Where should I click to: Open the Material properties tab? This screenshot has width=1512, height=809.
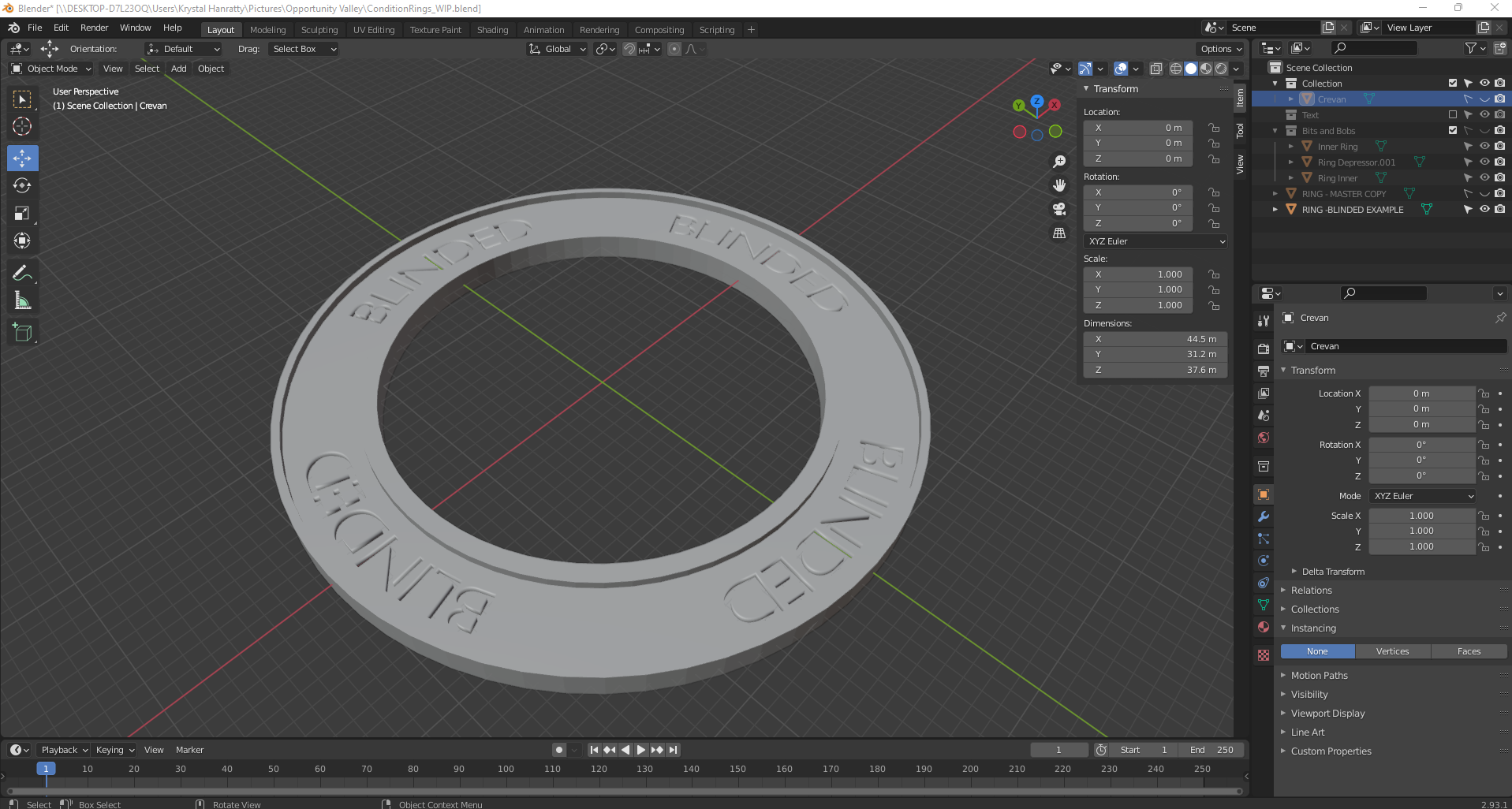click(1264, 627)
